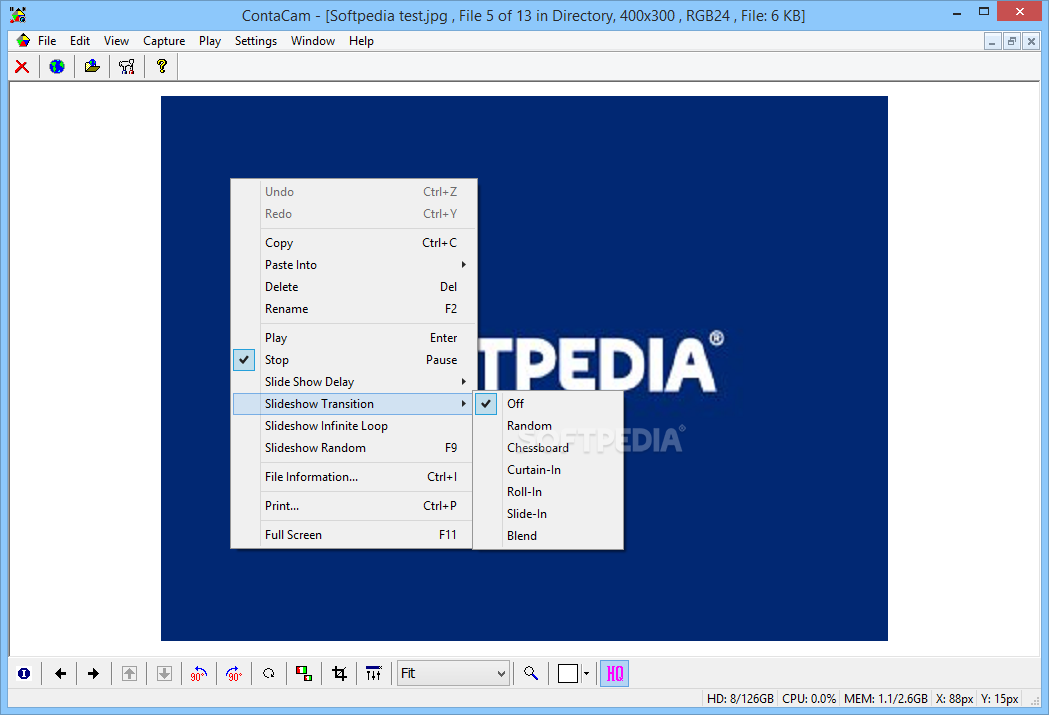
Task: Click the free rotate circular arrow icon
Action: coord(269,674)
